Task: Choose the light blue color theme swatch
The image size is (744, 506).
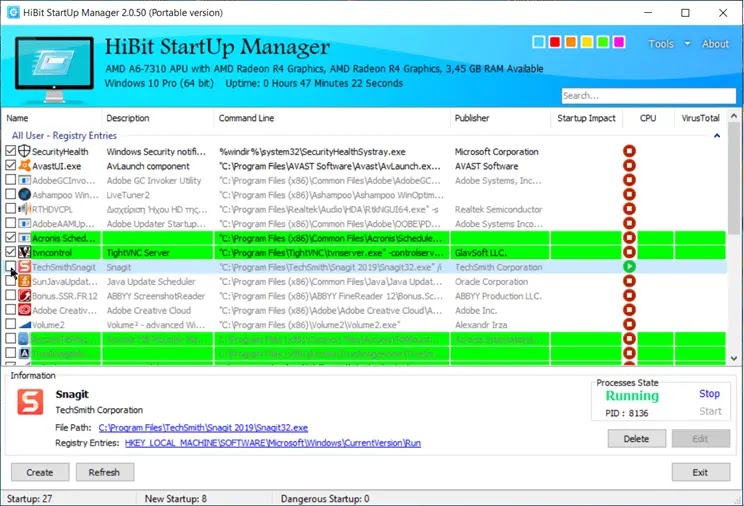Action: [x=539, y=42]
